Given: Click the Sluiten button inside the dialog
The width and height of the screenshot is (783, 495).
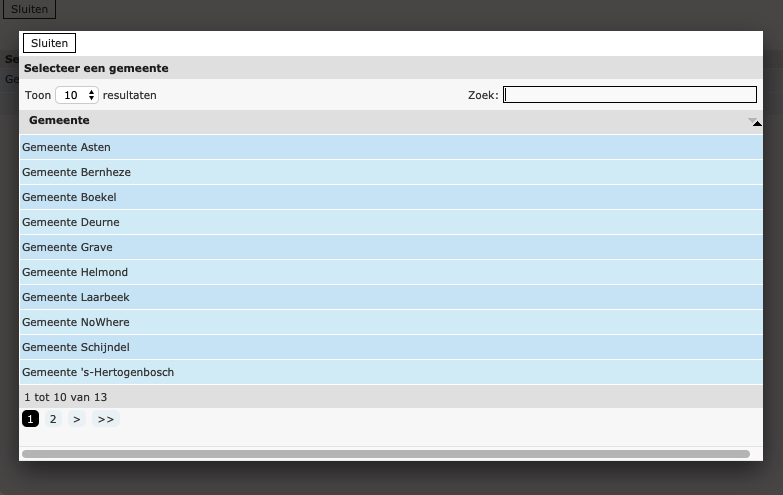Looking at the screenshot, I should pos(49,43).
